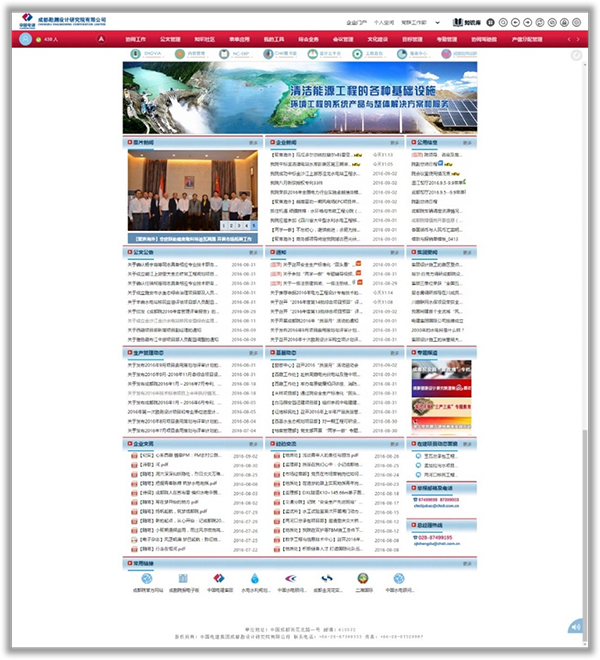Open the ENOVIA shortcut icon
Viewport: 600px width, 660px height.
pyautogui.click(x=135, y=54)
